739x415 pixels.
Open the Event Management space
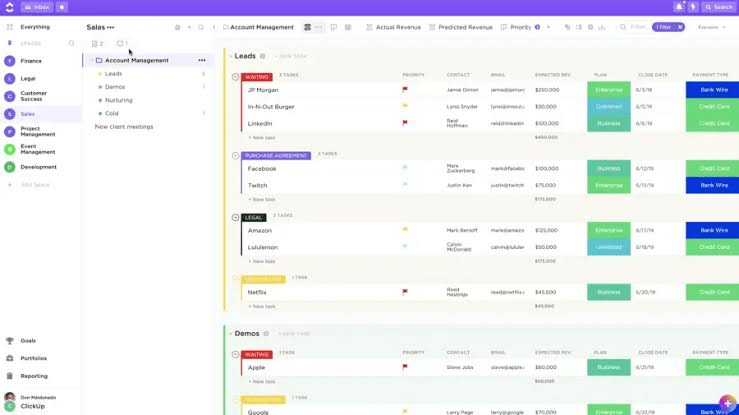pos(38,149)
